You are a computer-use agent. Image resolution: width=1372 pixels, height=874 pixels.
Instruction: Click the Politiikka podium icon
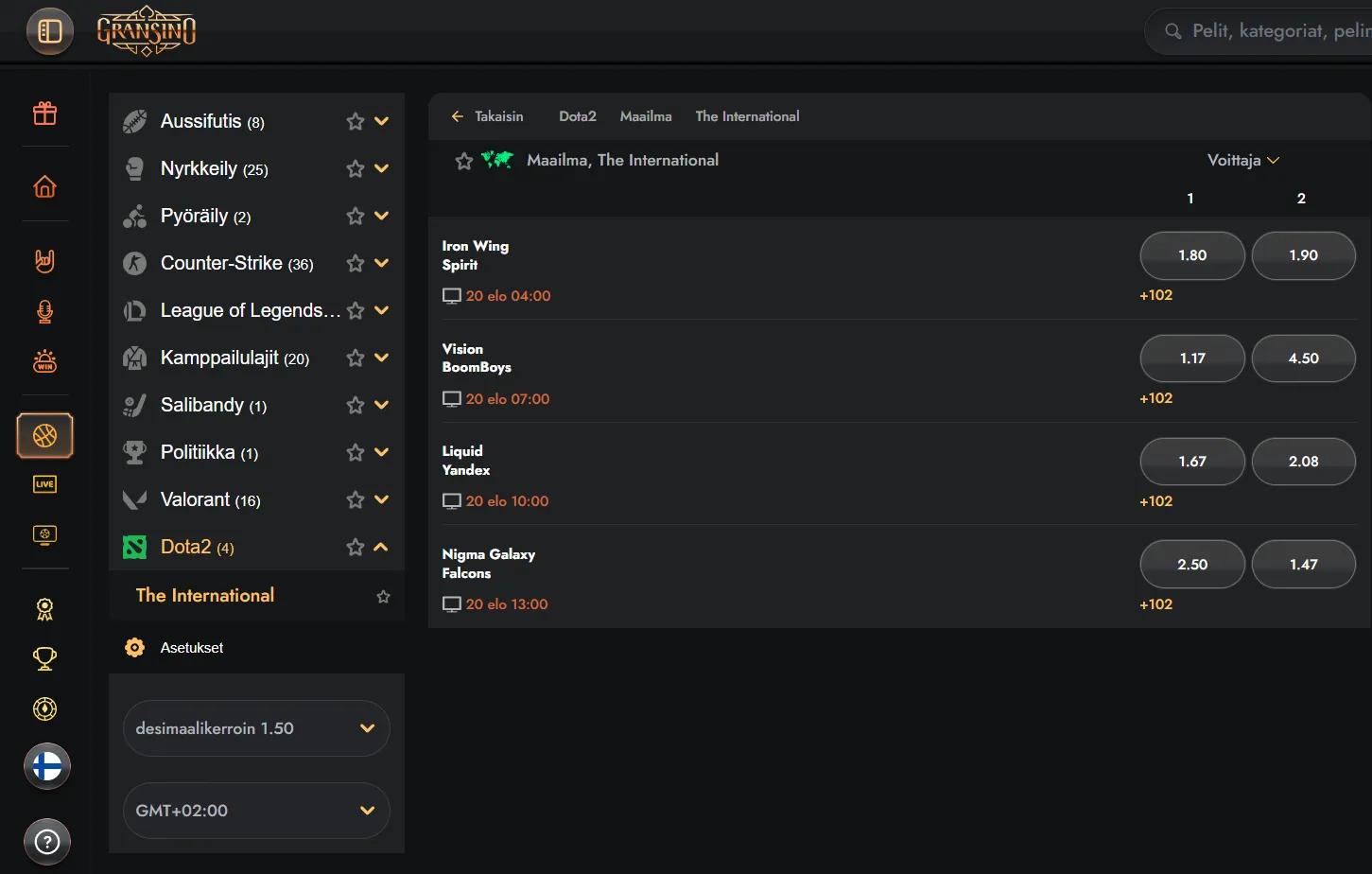[x=135, y=452]
